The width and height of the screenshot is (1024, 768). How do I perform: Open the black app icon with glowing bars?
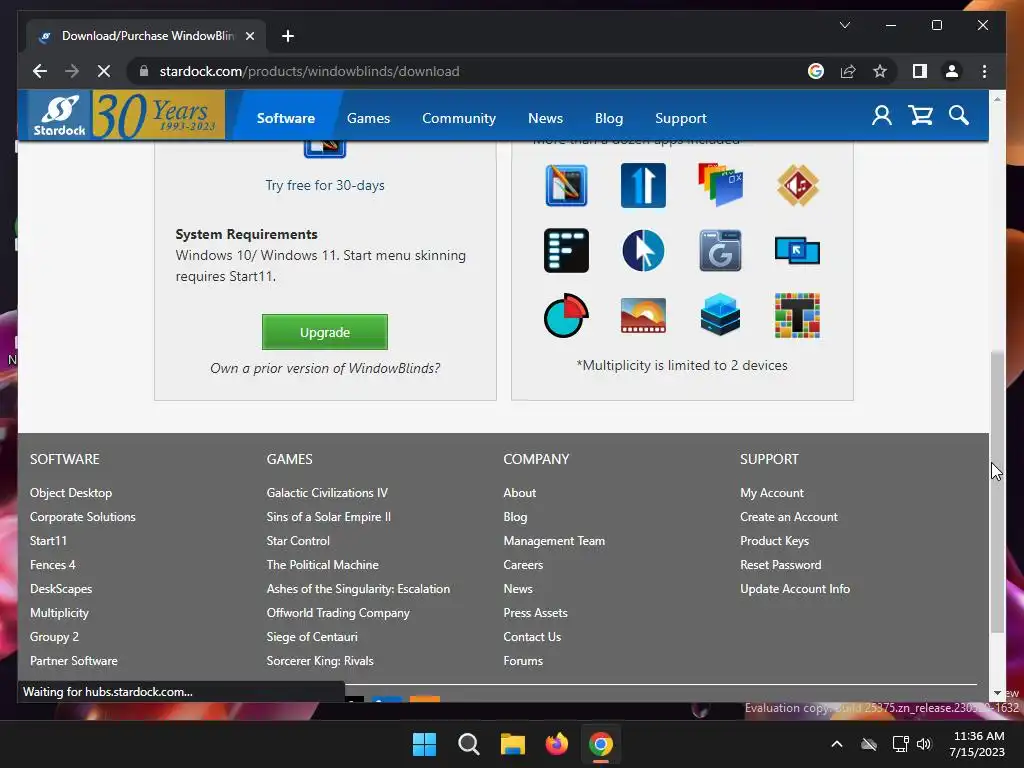(x=566, y=250)
